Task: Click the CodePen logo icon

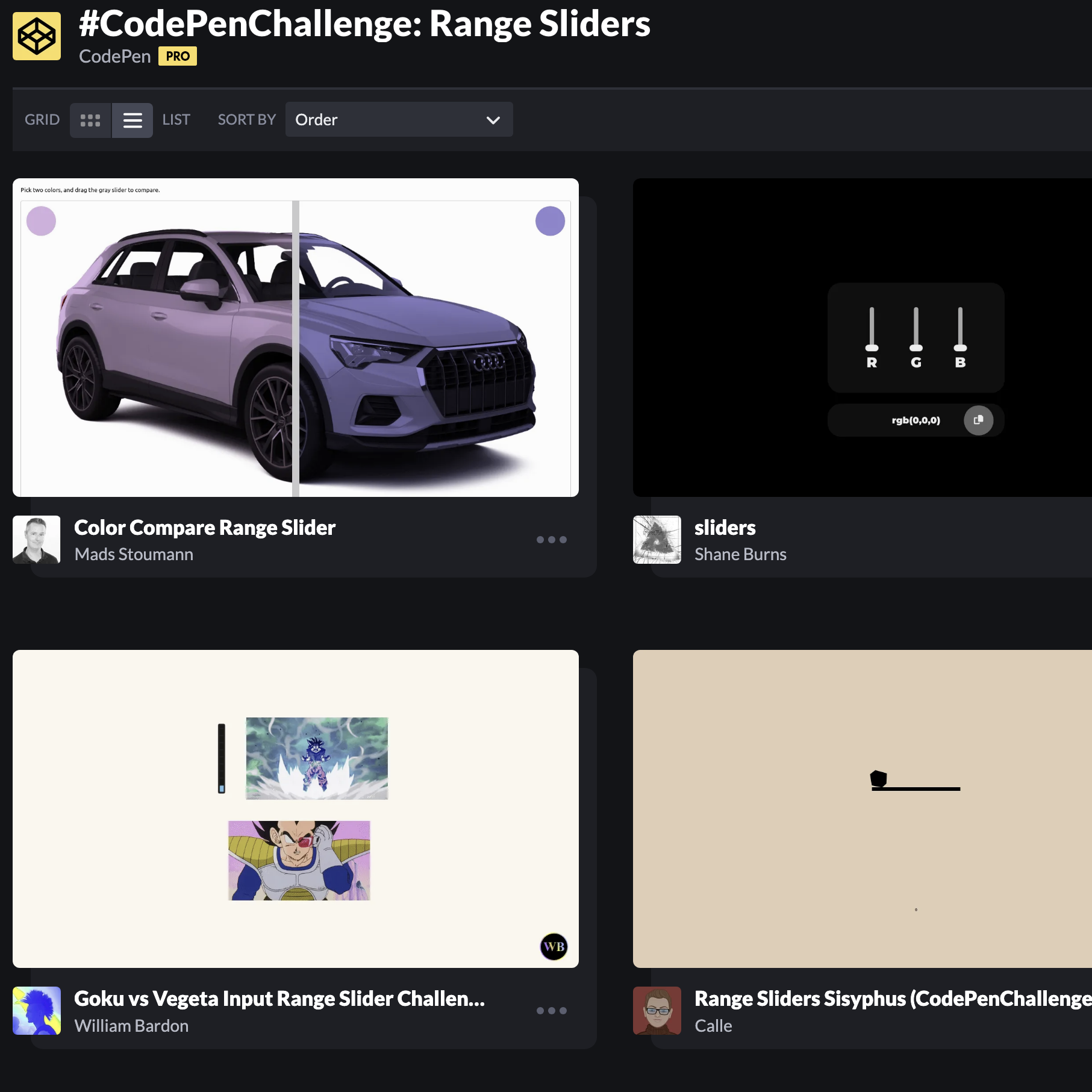Action: [x=37, y=36]
